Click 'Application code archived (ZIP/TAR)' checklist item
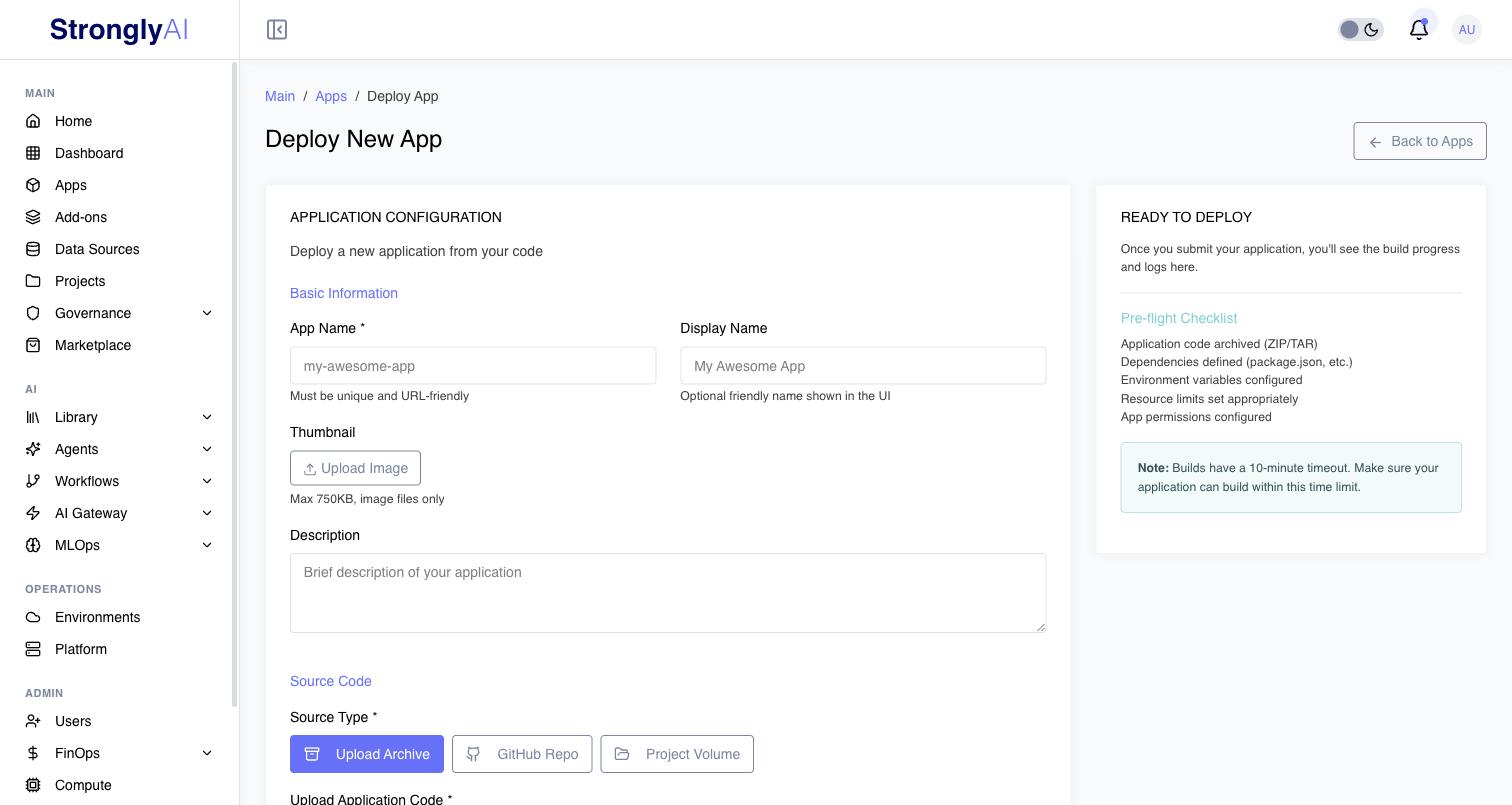The height and width of the screenshot is (805, 1512). point(1219,344)
